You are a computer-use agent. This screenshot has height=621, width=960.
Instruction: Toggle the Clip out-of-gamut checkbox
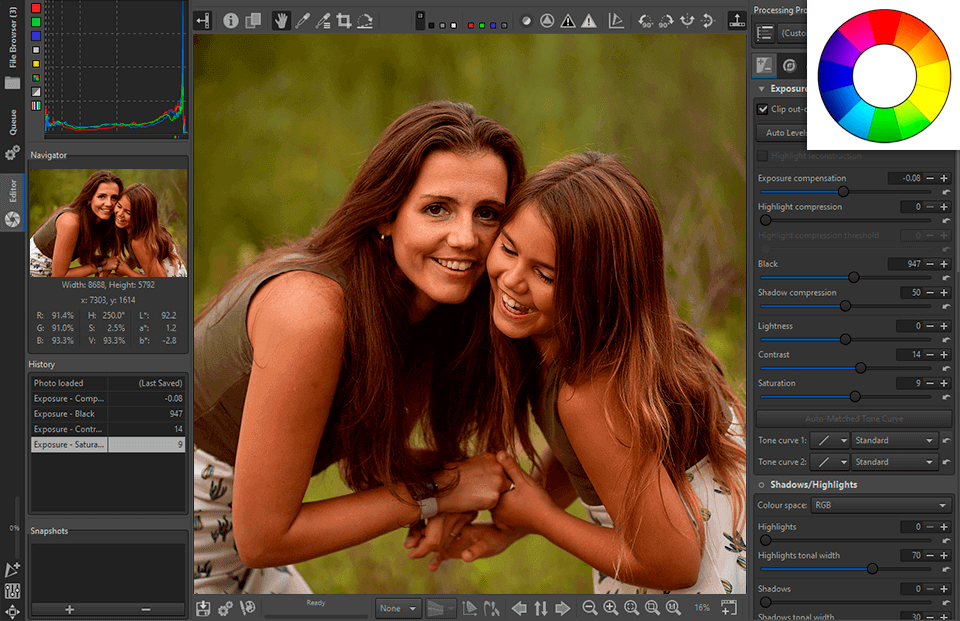(x=764, y=109)
